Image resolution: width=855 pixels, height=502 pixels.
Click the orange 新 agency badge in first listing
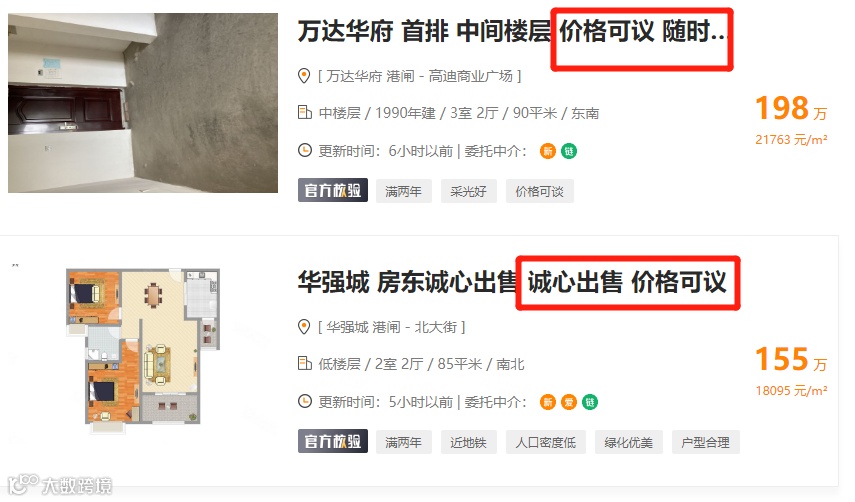click(547, 151)
